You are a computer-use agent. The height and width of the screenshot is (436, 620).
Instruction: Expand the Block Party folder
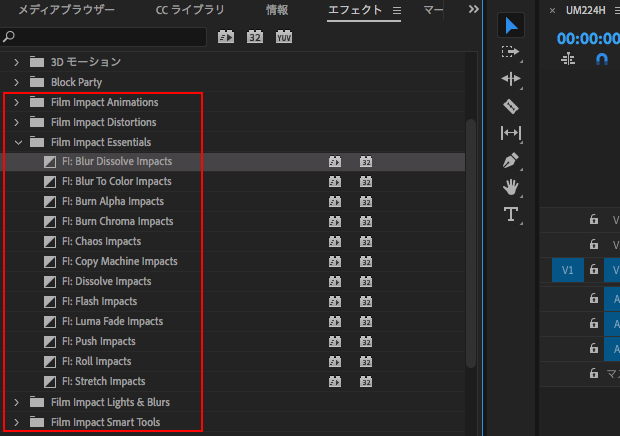[16, 82]
